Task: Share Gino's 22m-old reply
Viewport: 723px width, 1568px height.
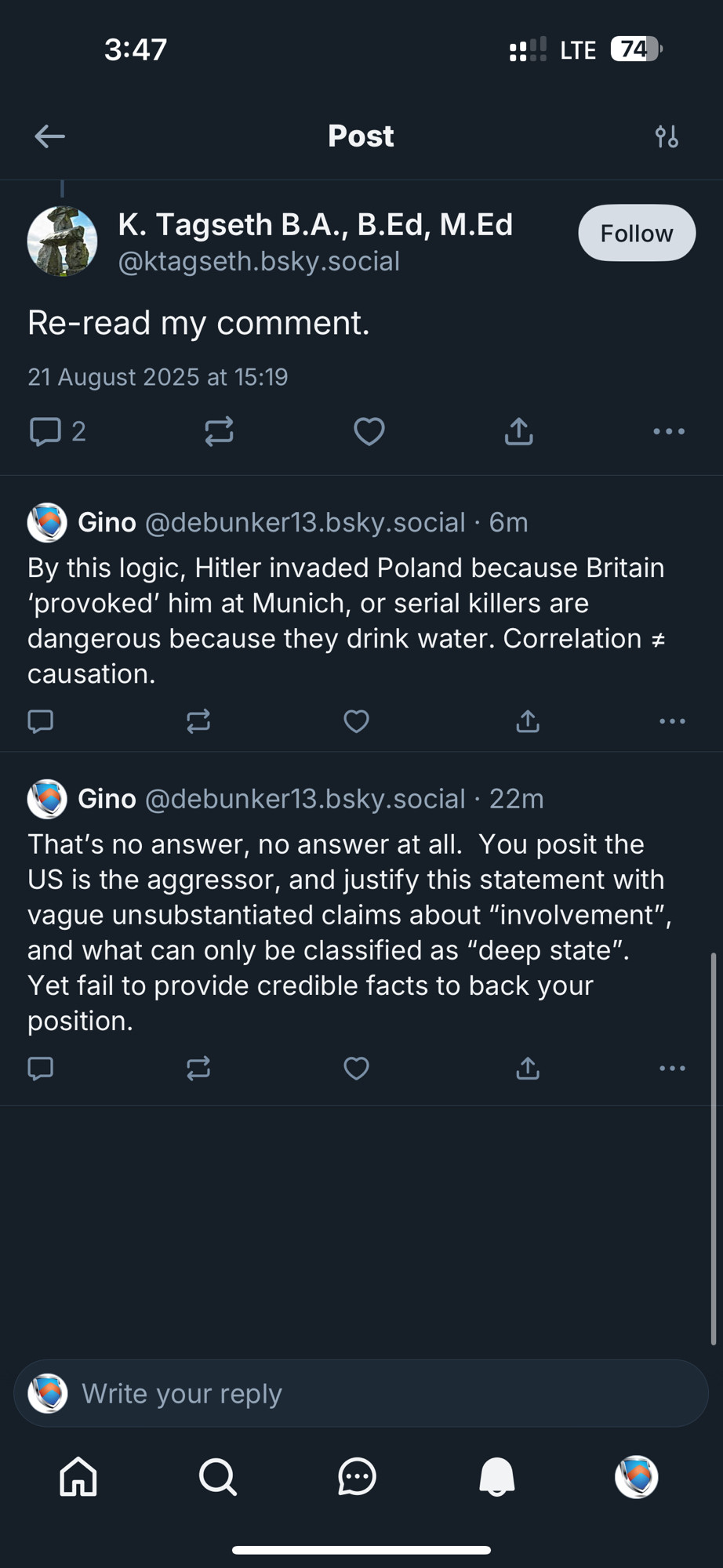Action: [528, 1068]
